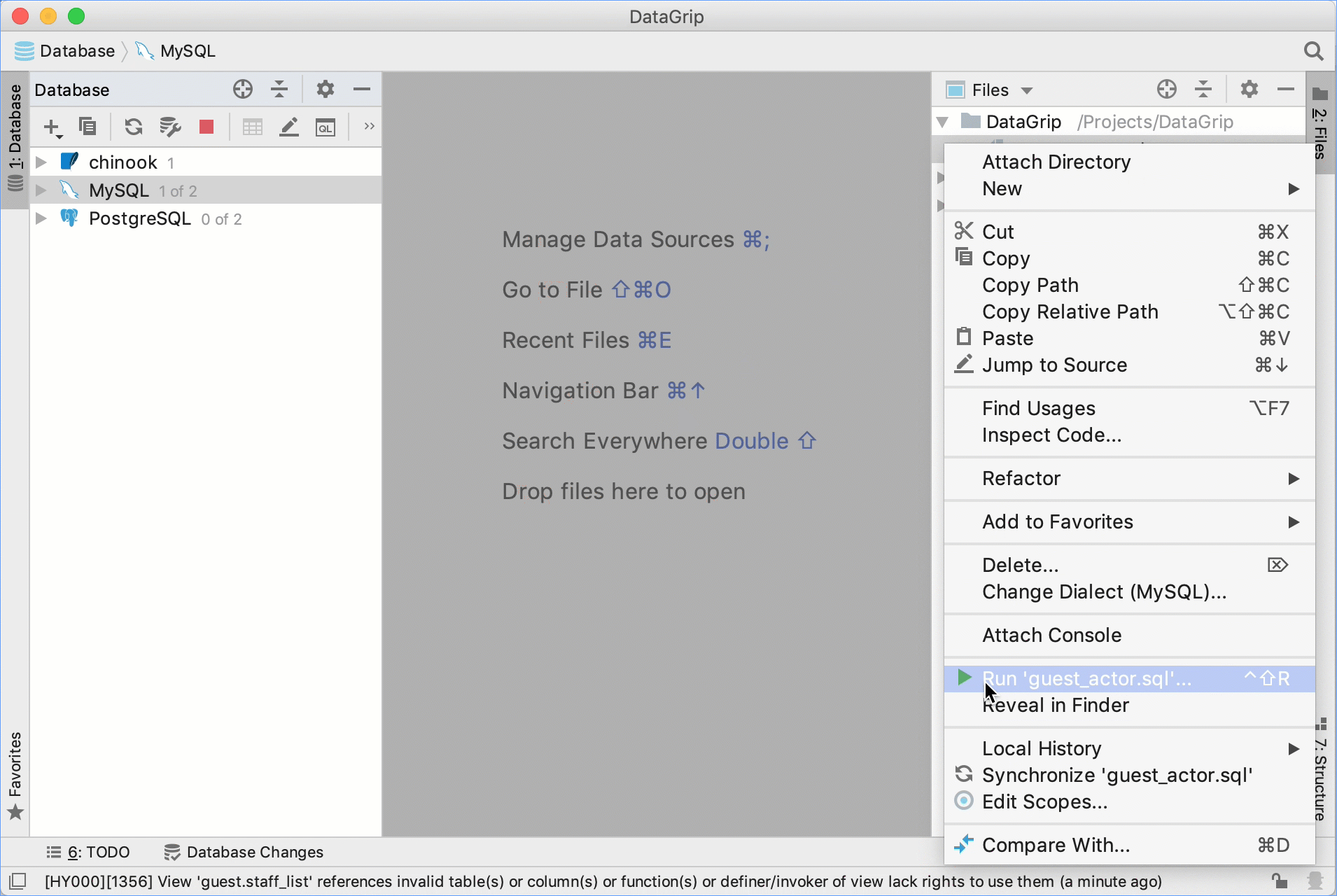1337x896 pixels.
Task: Refresh the database tree
Action: click(133, 127)
